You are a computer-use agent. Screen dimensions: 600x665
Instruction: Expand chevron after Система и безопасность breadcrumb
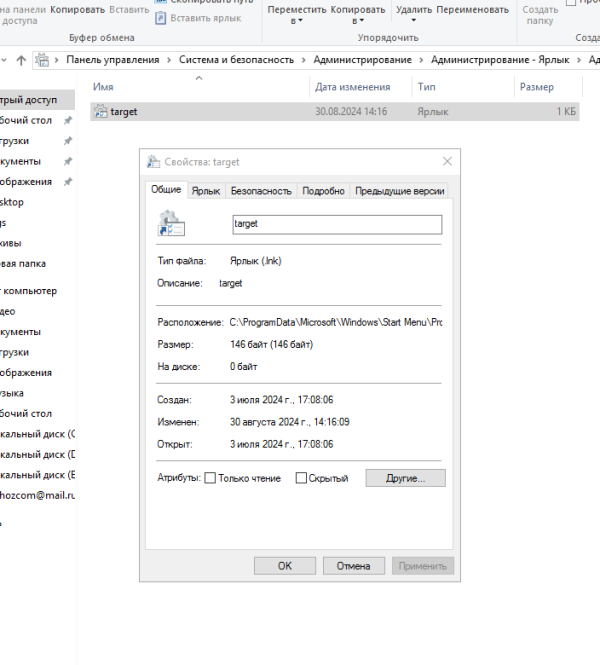[x=304, y=60]
